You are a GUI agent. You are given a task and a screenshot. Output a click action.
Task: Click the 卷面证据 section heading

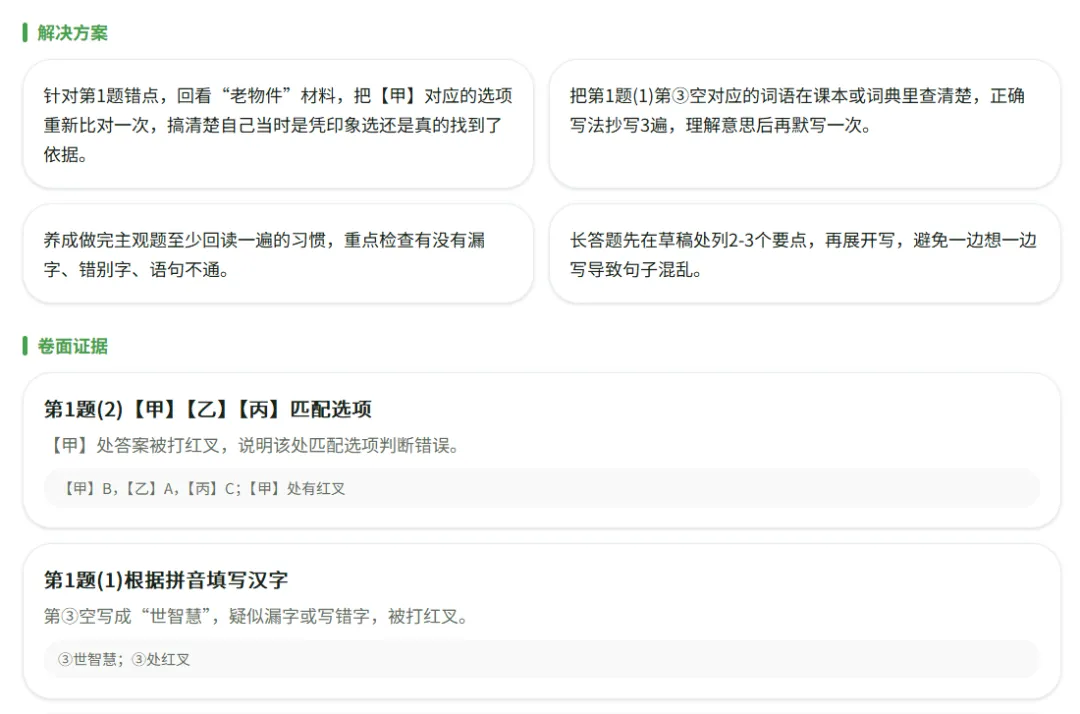(x=72, y=346)
